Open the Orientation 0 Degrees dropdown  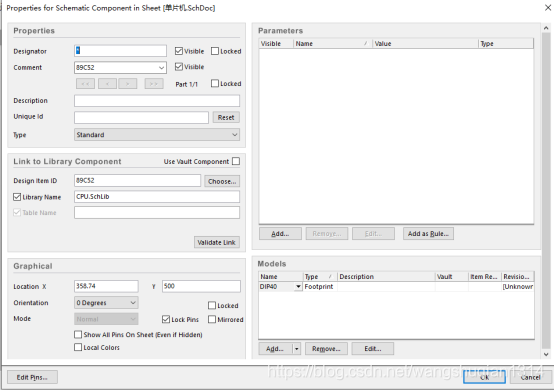[133, 303]
